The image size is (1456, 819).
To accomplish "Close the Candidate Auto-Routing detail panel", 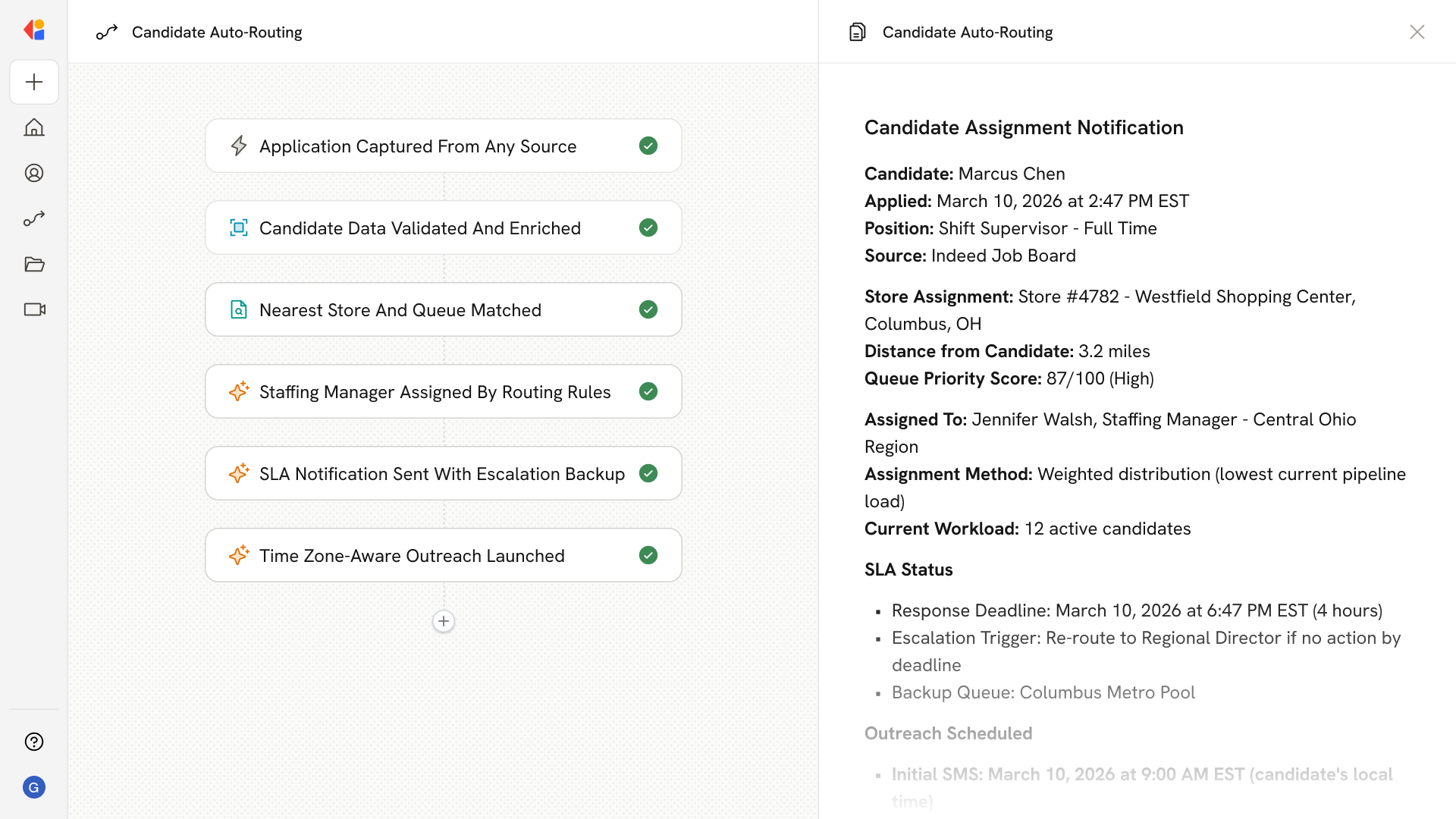I will coord(1417,32).
